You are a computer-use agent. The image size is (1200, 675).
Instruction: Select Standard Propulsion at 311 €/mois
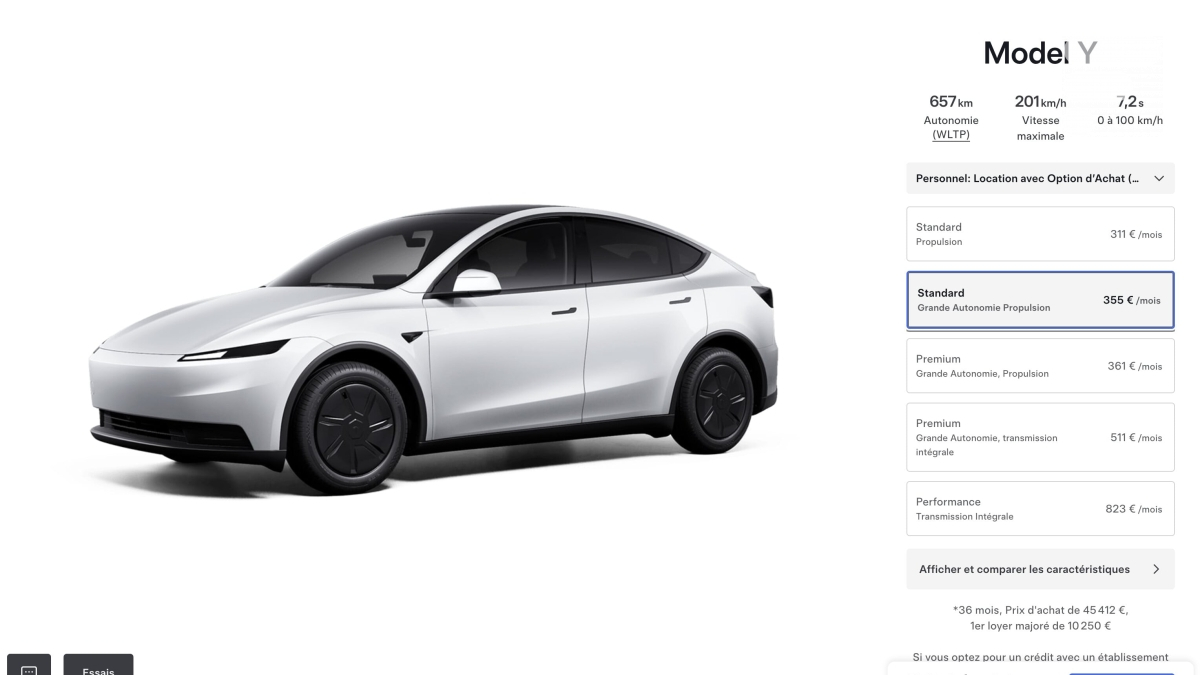(1040, 234)
